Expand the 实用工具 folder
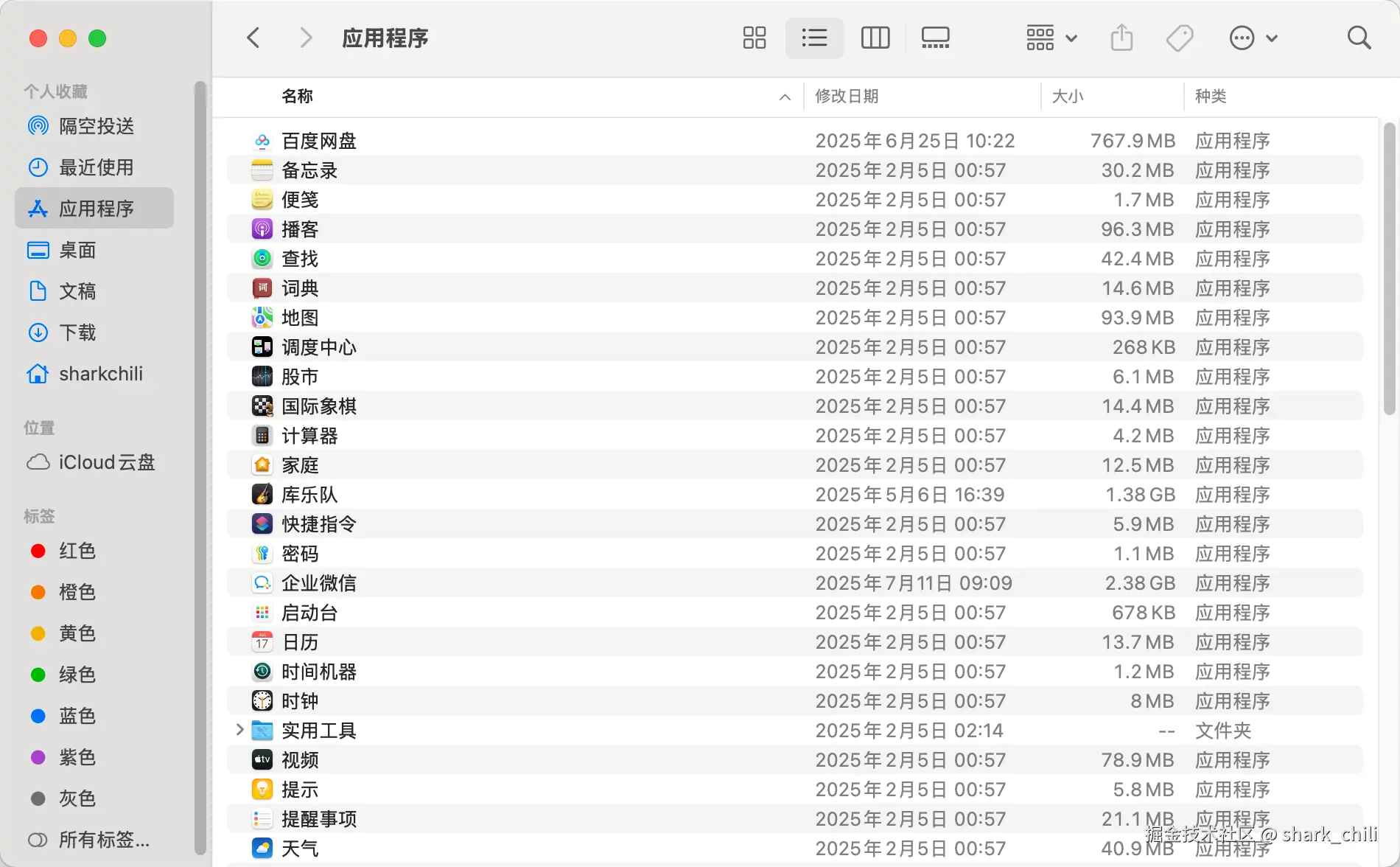The height and width of the screenshot is (867, 1400). (x=239, y=730)
